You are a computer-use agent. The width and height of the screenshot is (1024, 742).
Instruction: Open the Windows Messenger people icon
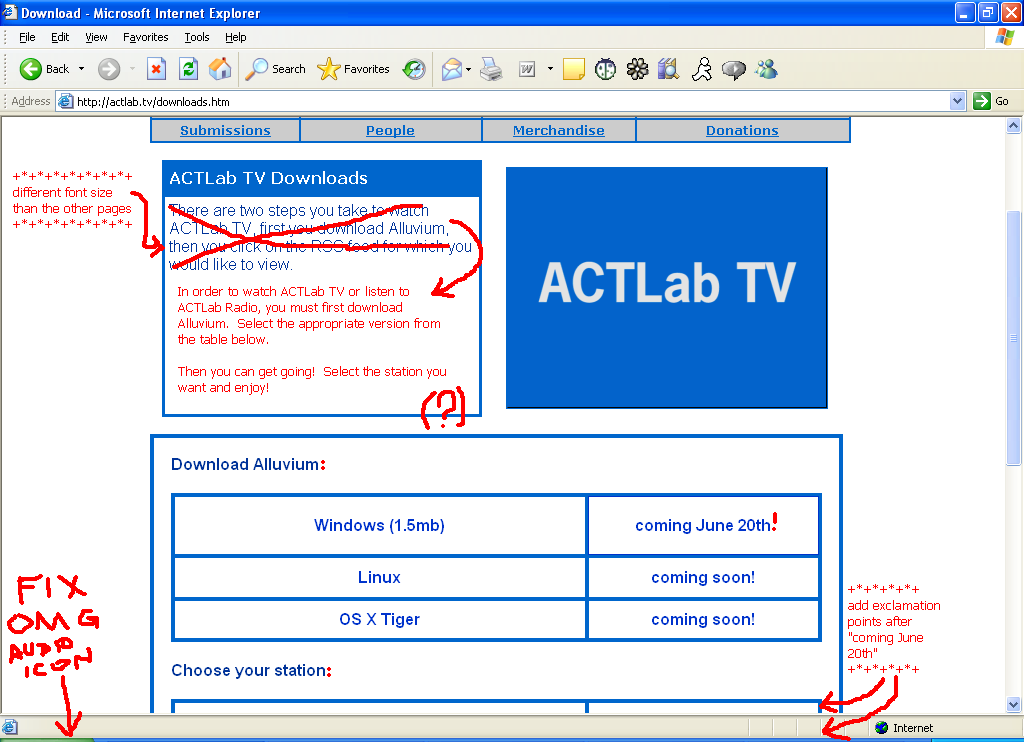[x=767, y=69]
